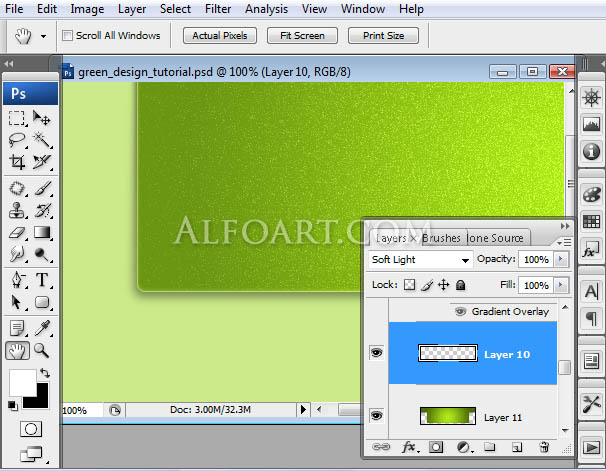
Task: Select the Path Selection tool
Action: 16,303
